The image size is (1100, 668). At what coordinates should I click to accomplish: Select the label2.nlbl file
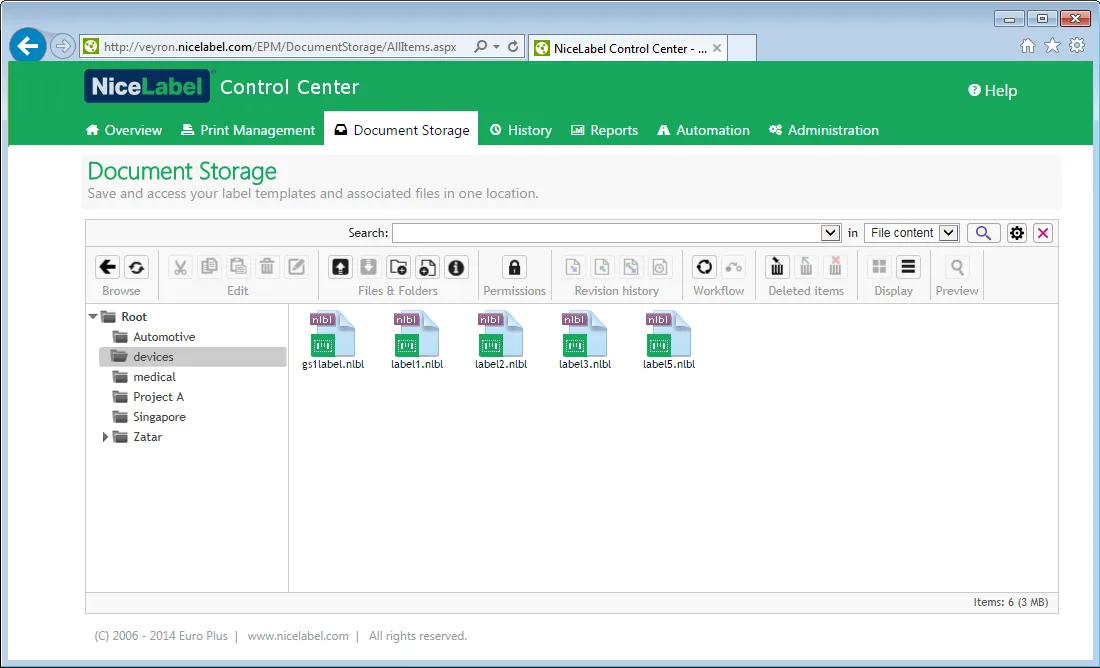501,340
